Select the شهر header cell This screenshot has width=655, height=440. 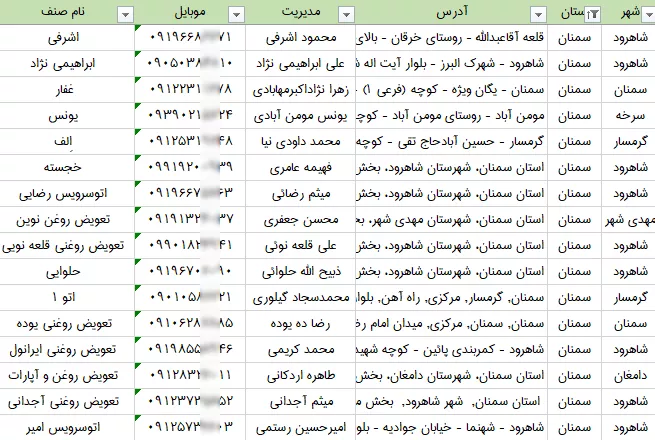[x=628, y=12]
